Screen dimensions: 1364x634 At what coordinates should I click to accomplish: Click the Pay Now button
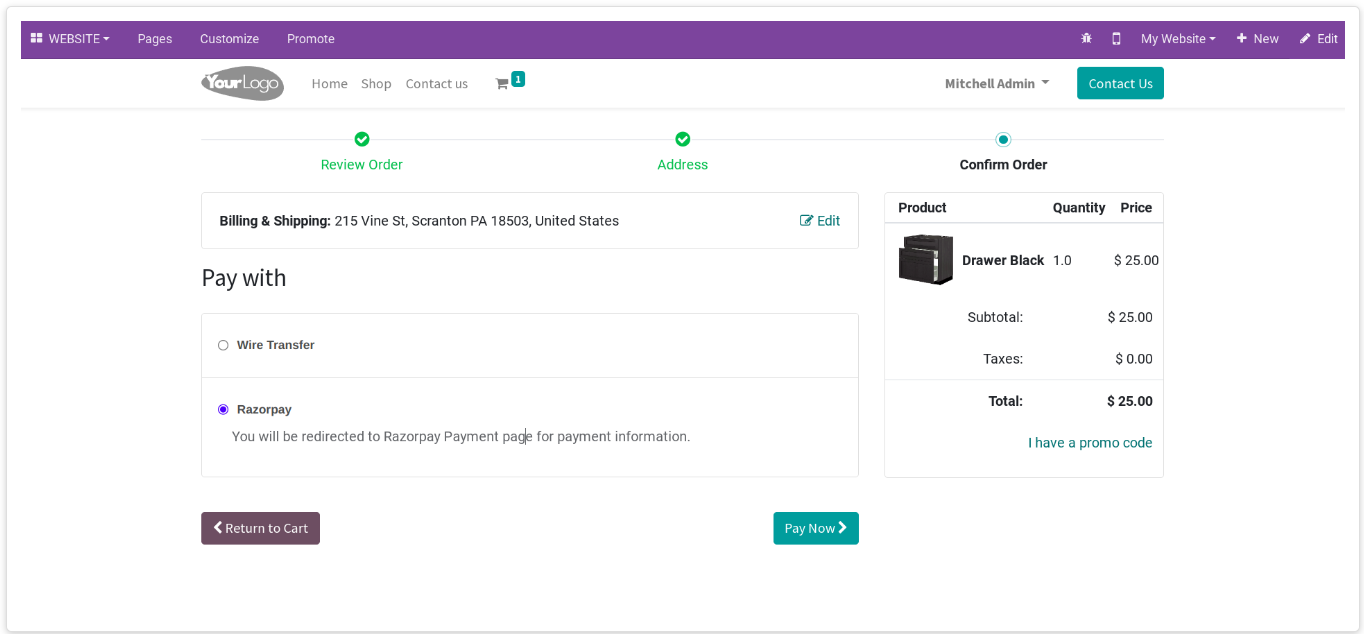point(816,528)
